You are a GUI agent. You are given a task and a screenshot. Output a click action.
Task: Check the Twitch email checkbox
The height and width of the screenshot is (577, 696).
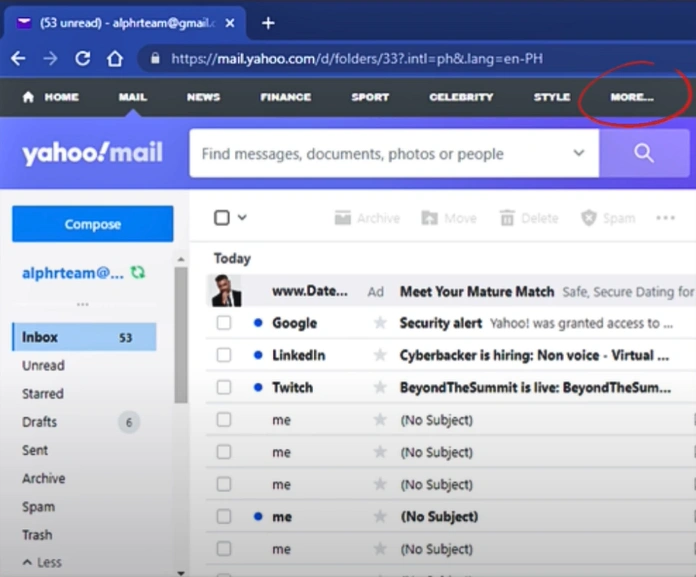click(x=224, y=387)
